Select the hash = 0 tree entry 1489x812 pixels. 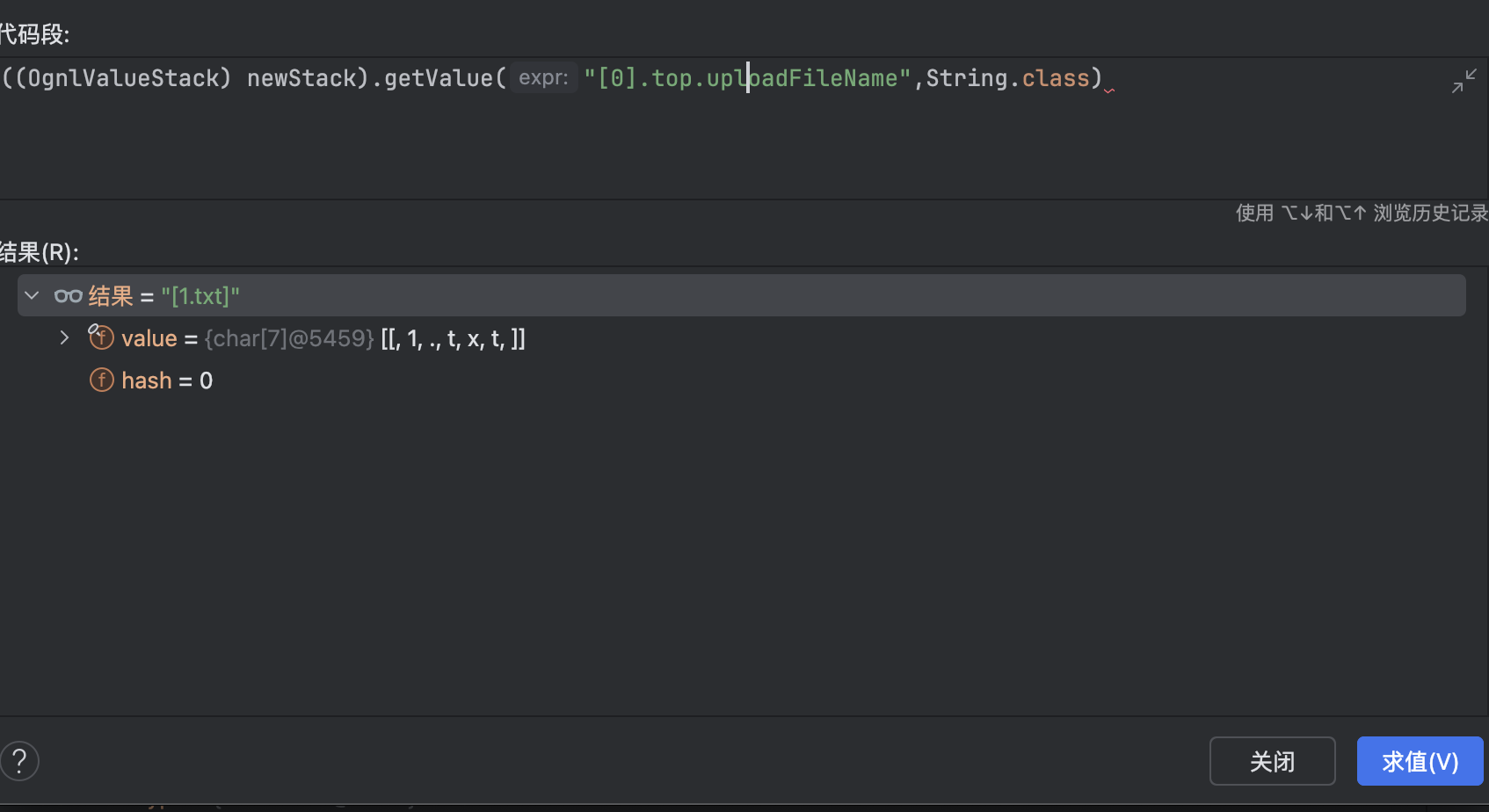tap(167, 380)
